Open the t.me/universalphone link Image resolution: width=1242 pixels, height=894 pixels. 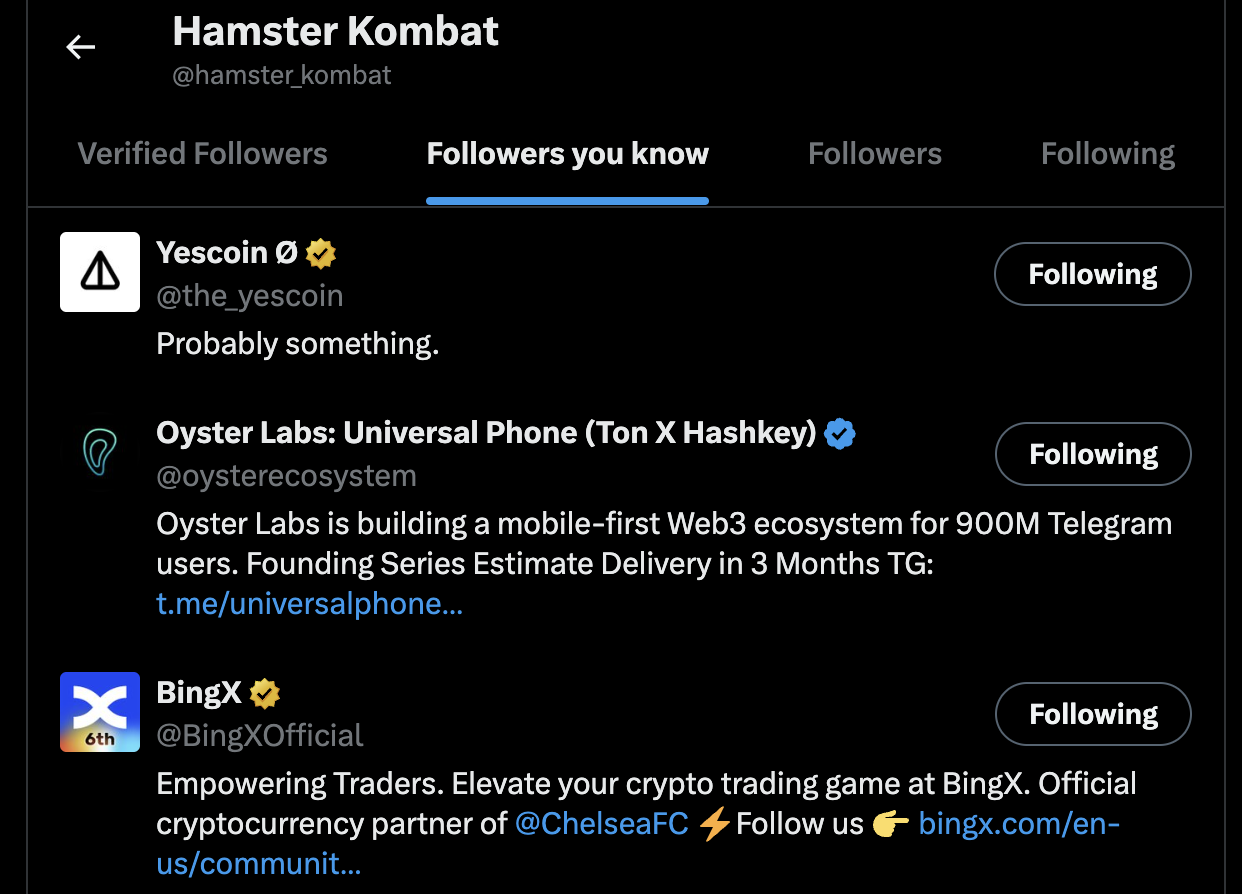tap(309, 604)
